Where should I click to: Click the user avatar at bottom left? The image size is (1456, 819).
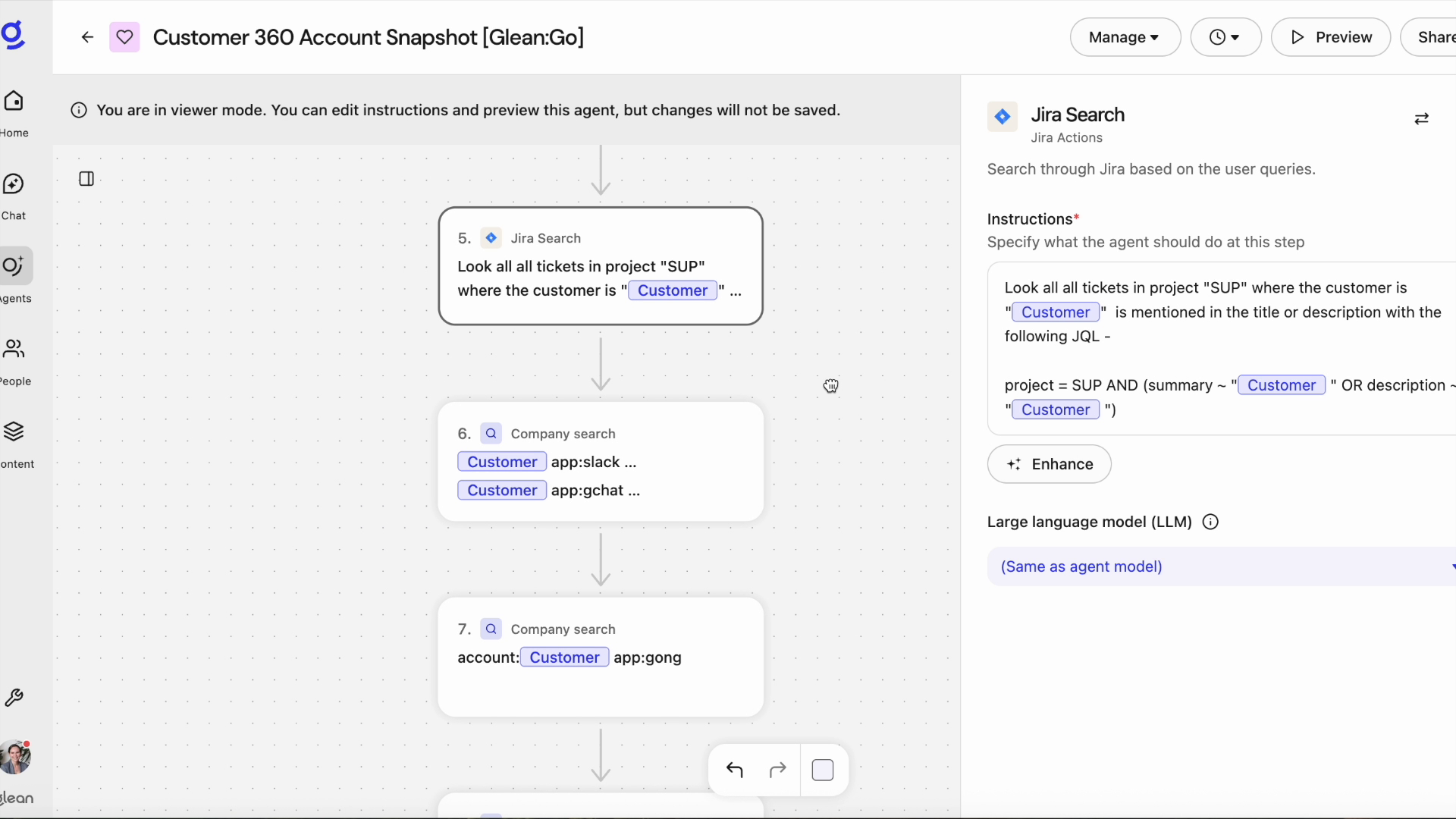16,756
